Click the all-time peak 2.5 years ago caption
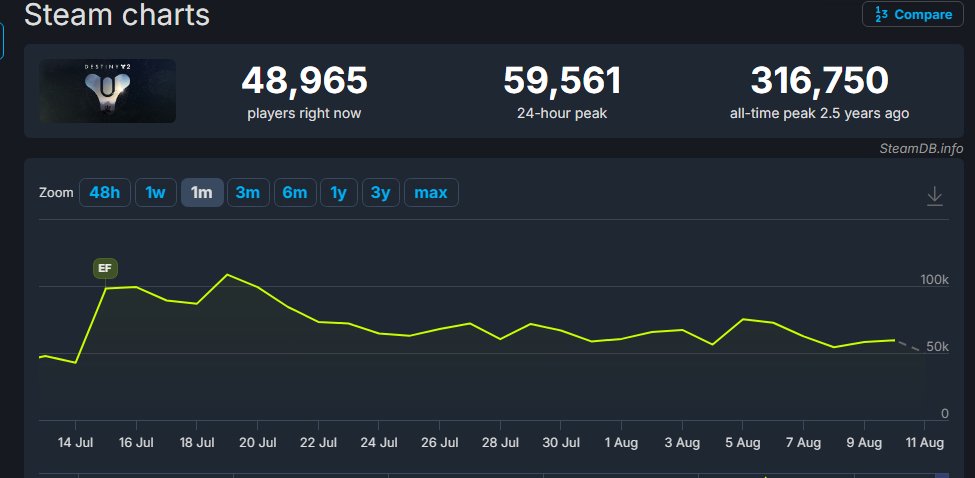975x478 pixels. [820, 114]
